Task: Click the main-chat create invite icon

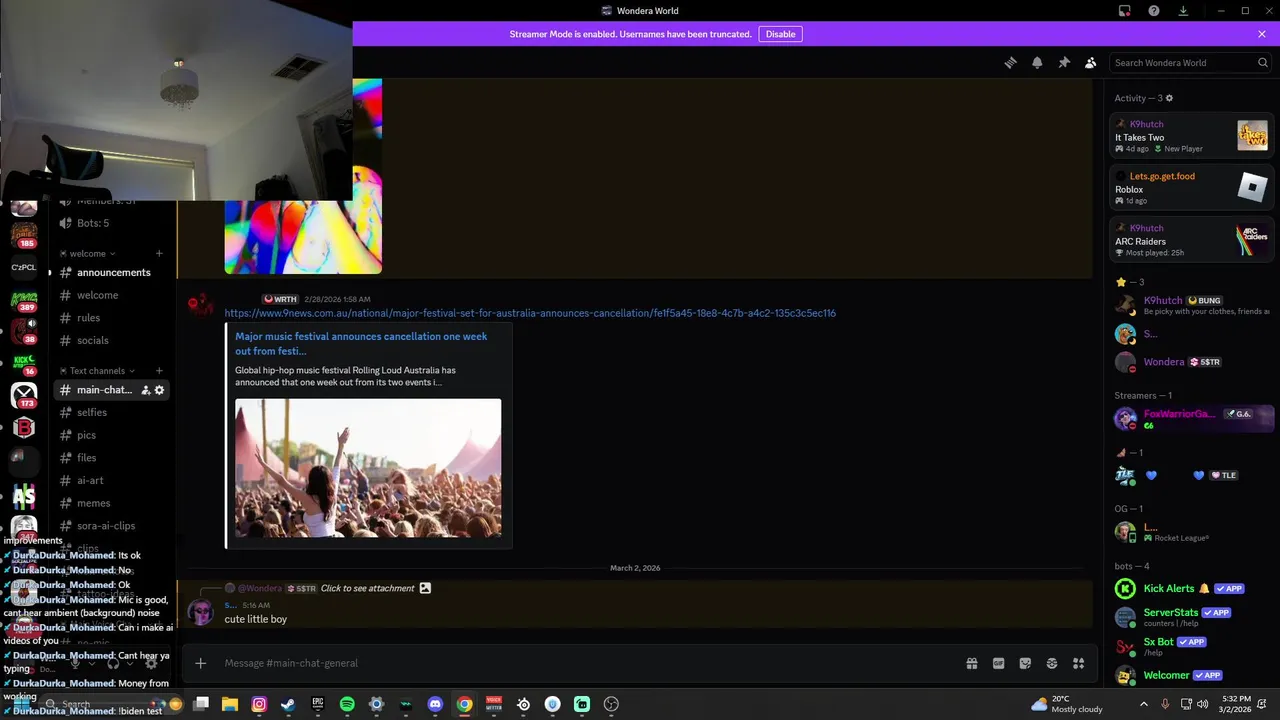Action: (145, 390)
